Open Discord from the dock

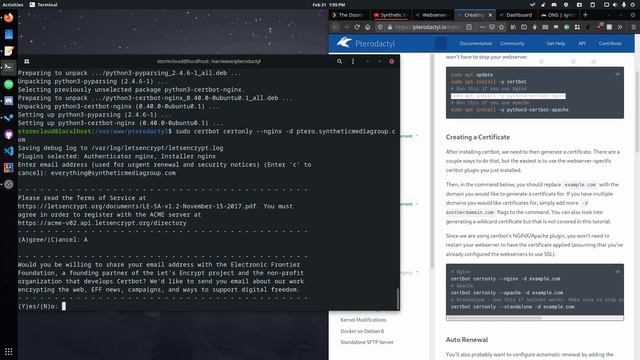click(9, 101)
